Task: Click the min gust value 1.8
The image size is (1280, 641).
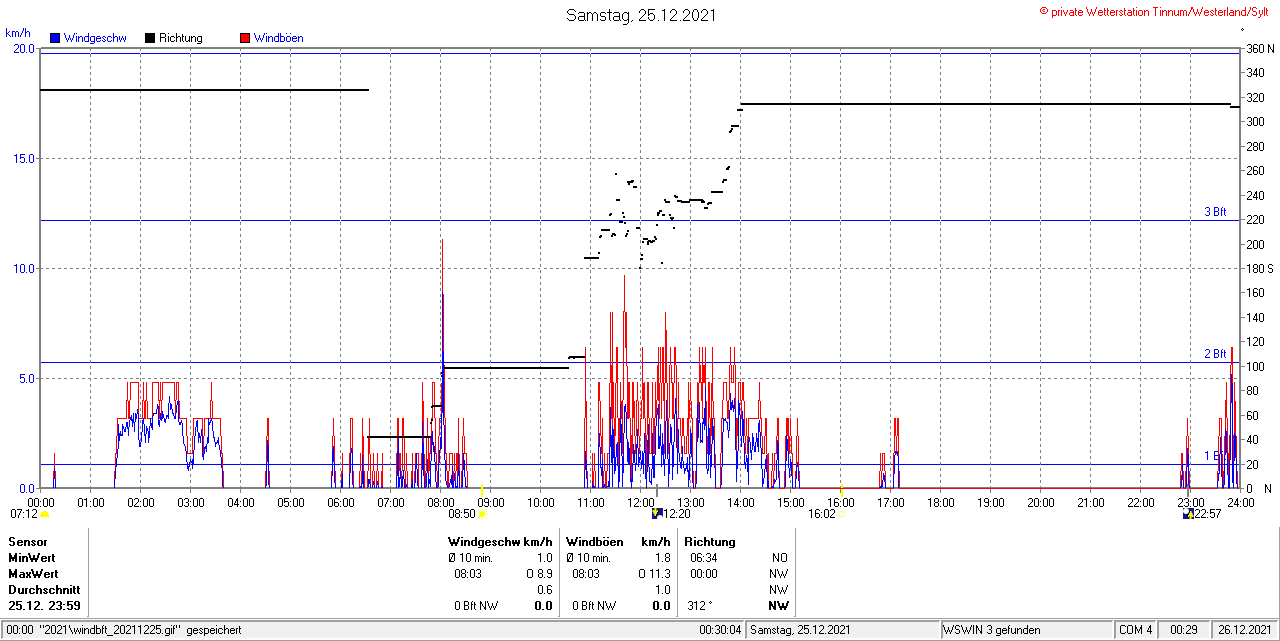Action: point(662,557)
